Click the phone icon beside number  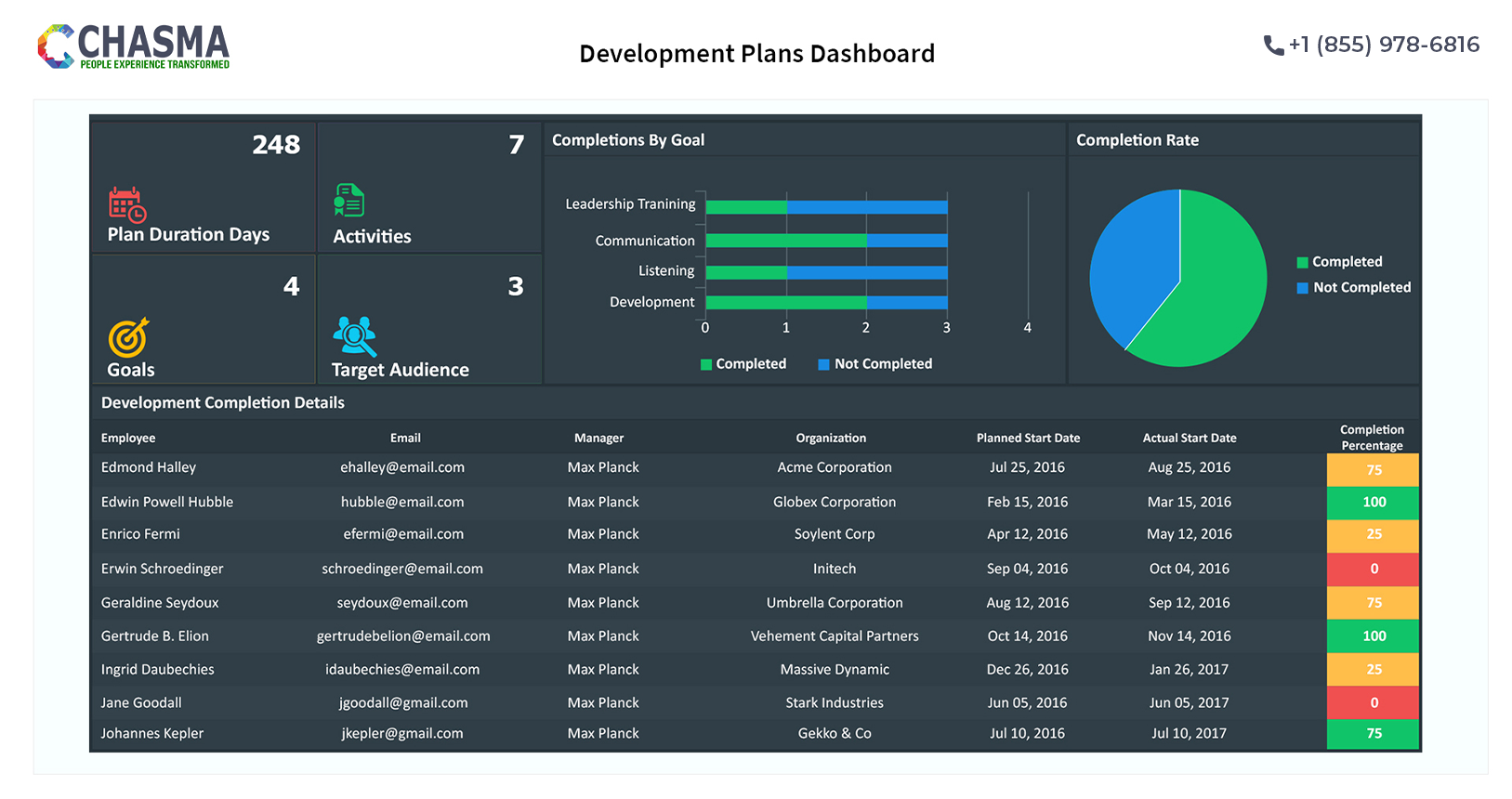[1273, 46]
